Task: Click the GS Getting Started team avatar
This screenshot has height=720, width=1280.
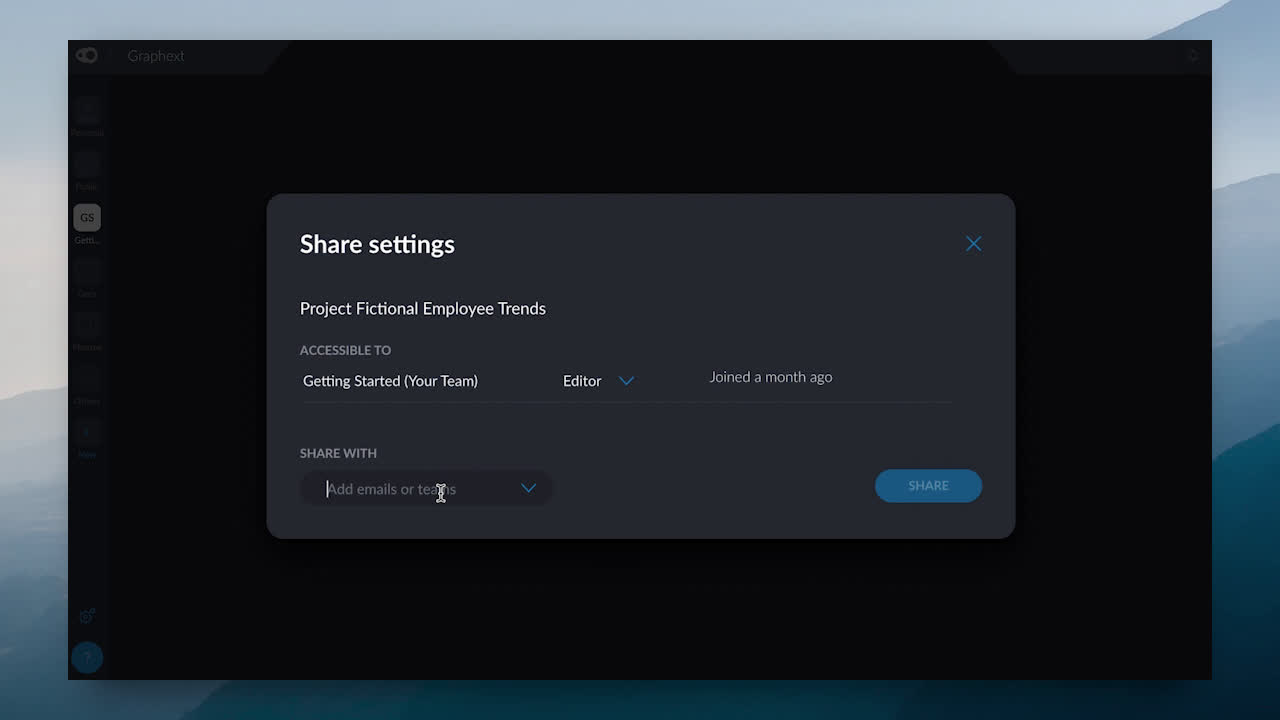Action: pyautogui.click(x=87, y=217)
